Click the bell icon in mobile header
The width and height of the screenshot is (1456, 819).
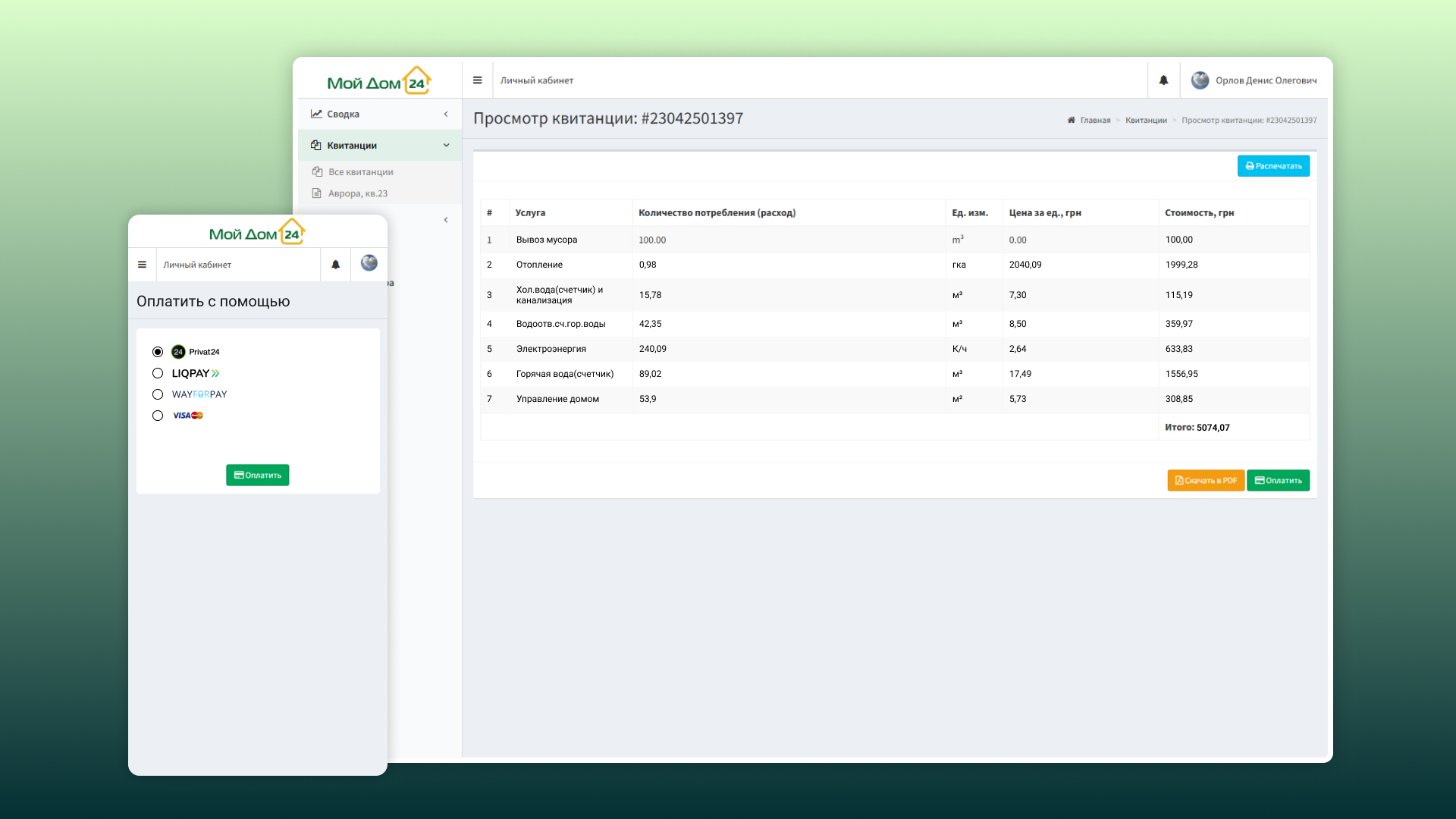click(336, 265)
